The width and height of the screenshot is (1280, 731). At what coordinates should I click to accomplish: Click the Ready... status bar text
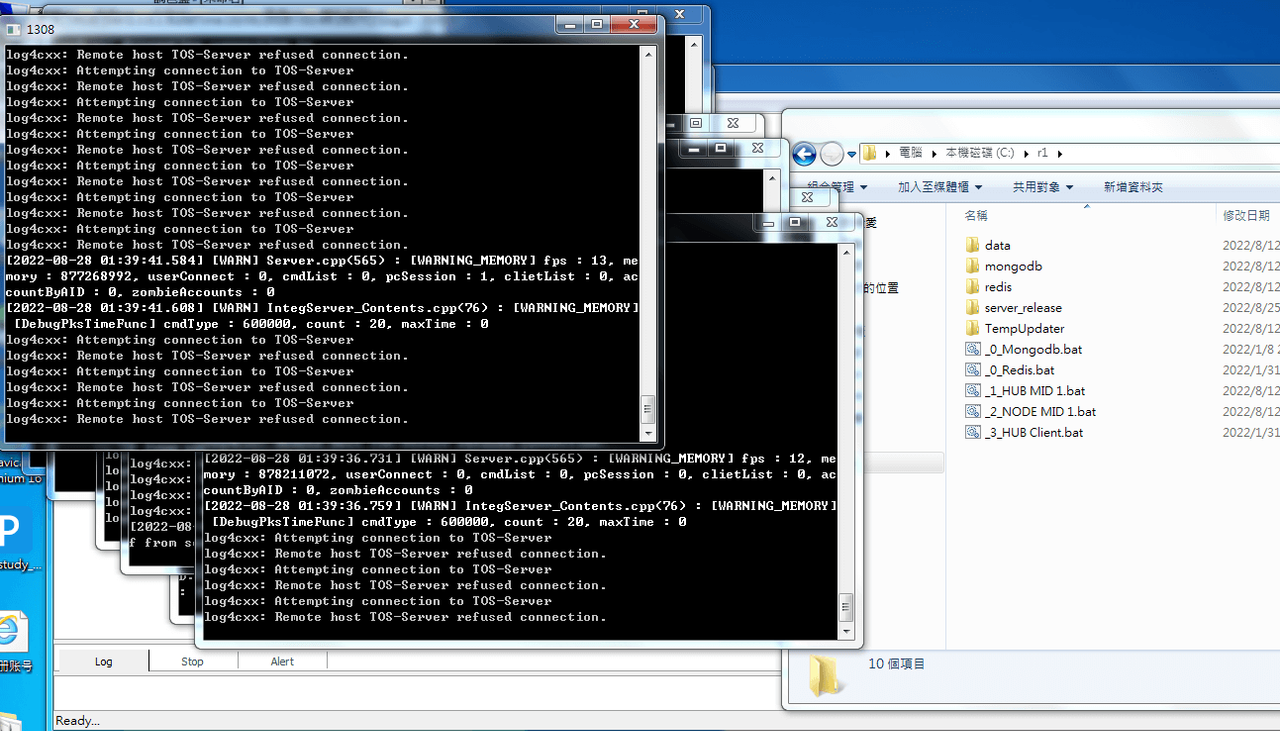tap(77, 721)
